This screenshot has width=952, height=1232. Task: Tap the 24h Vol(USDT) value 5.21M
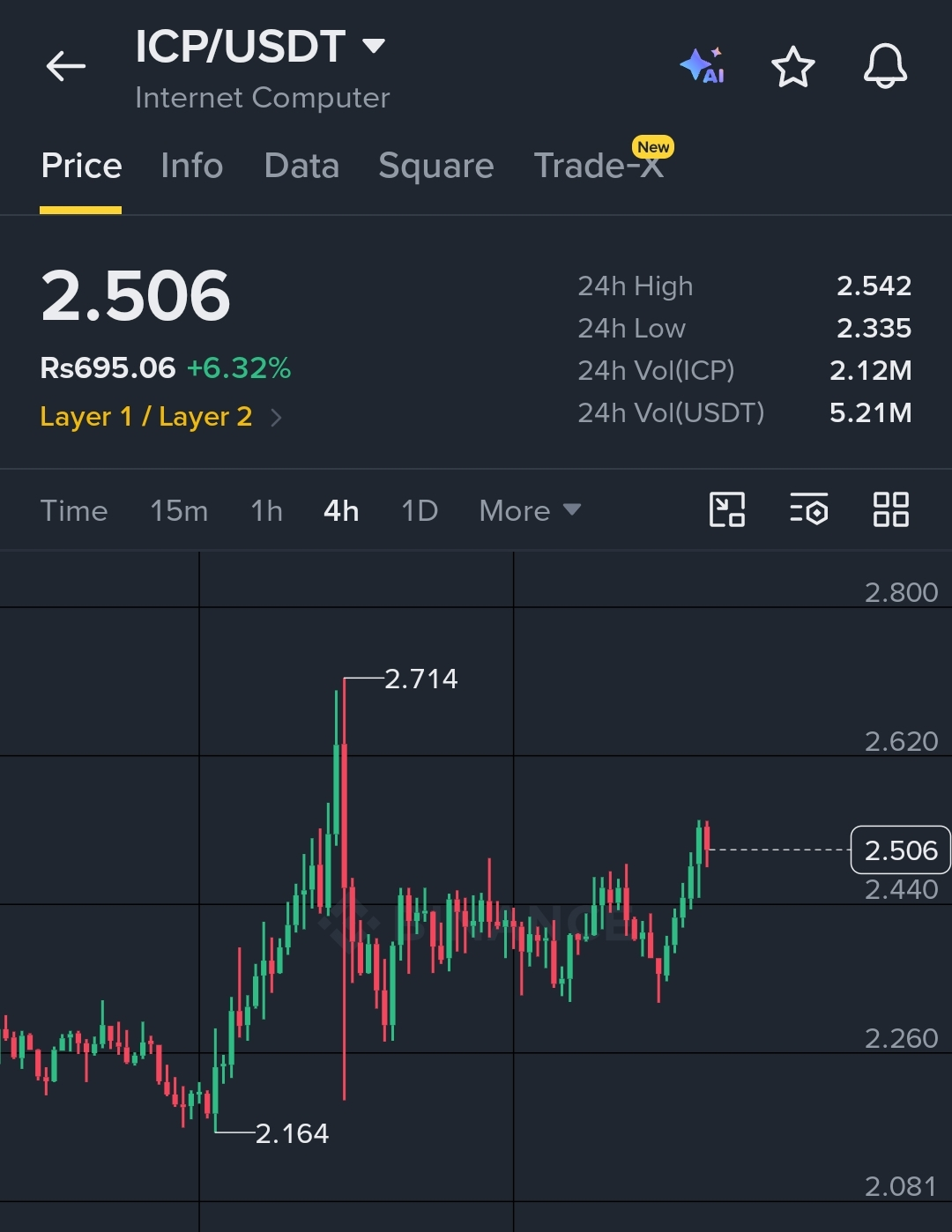(870, 412)
